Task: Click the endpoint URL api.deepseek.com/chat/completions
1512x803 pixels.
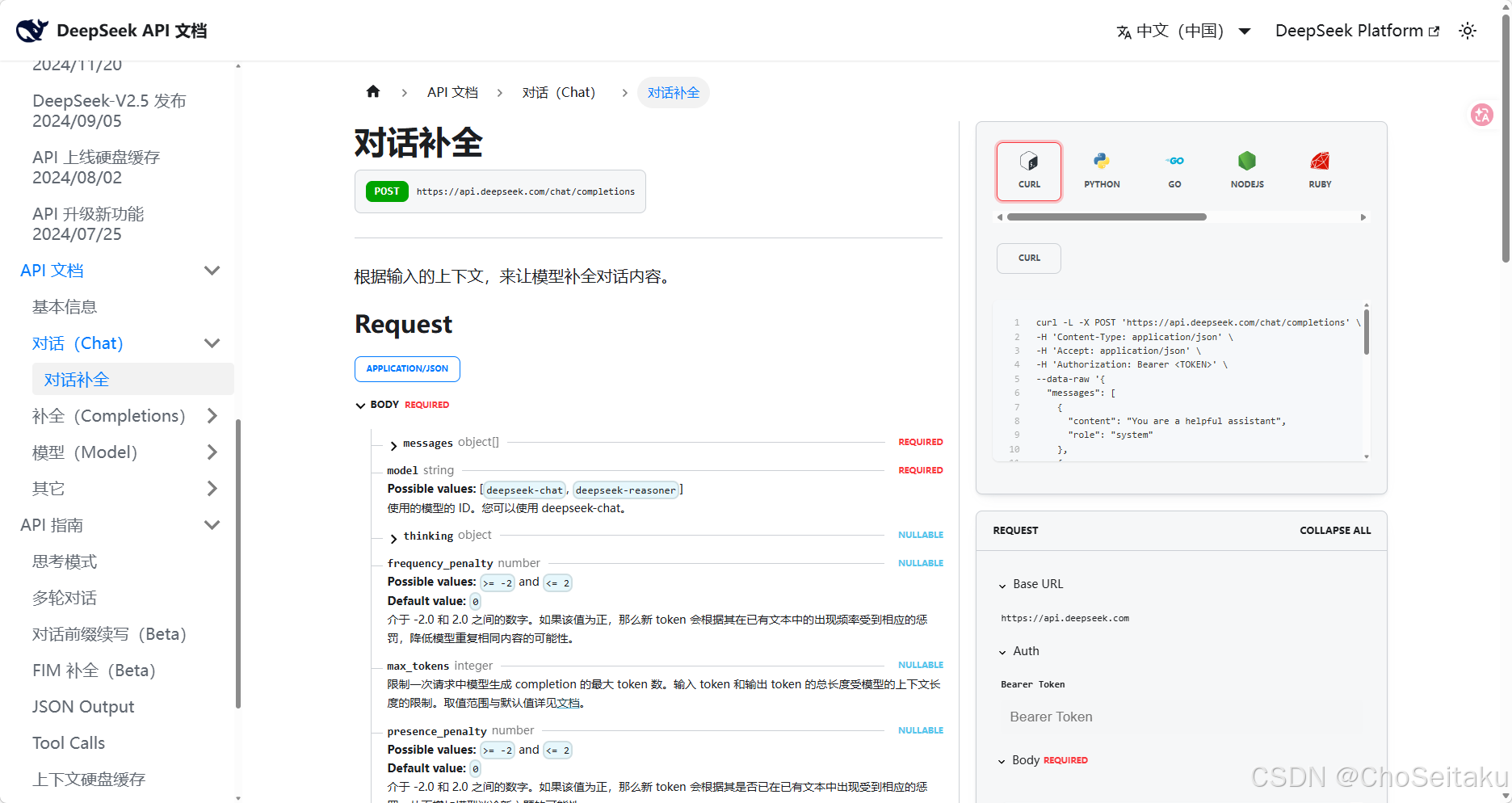Action: point(526,191)
